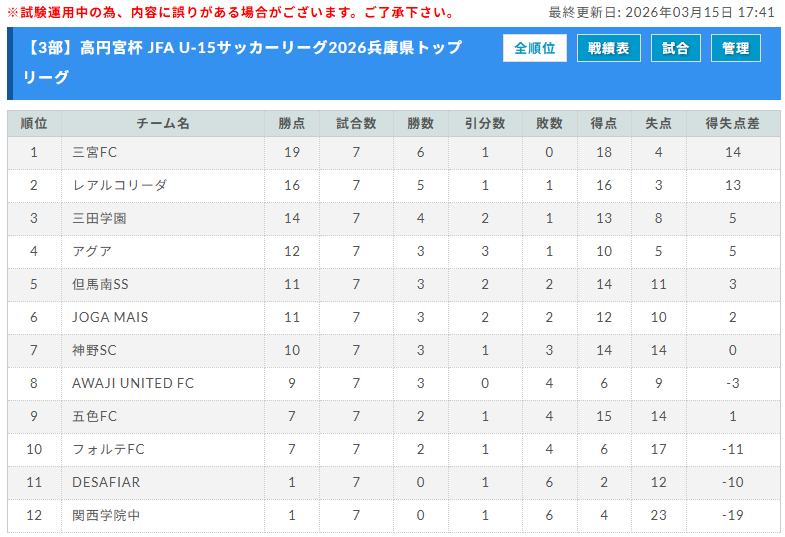Viewport: 785px width, 537px height.
Task: Click on JOGA MAIS team name
Action: click(x=110, y=317)
